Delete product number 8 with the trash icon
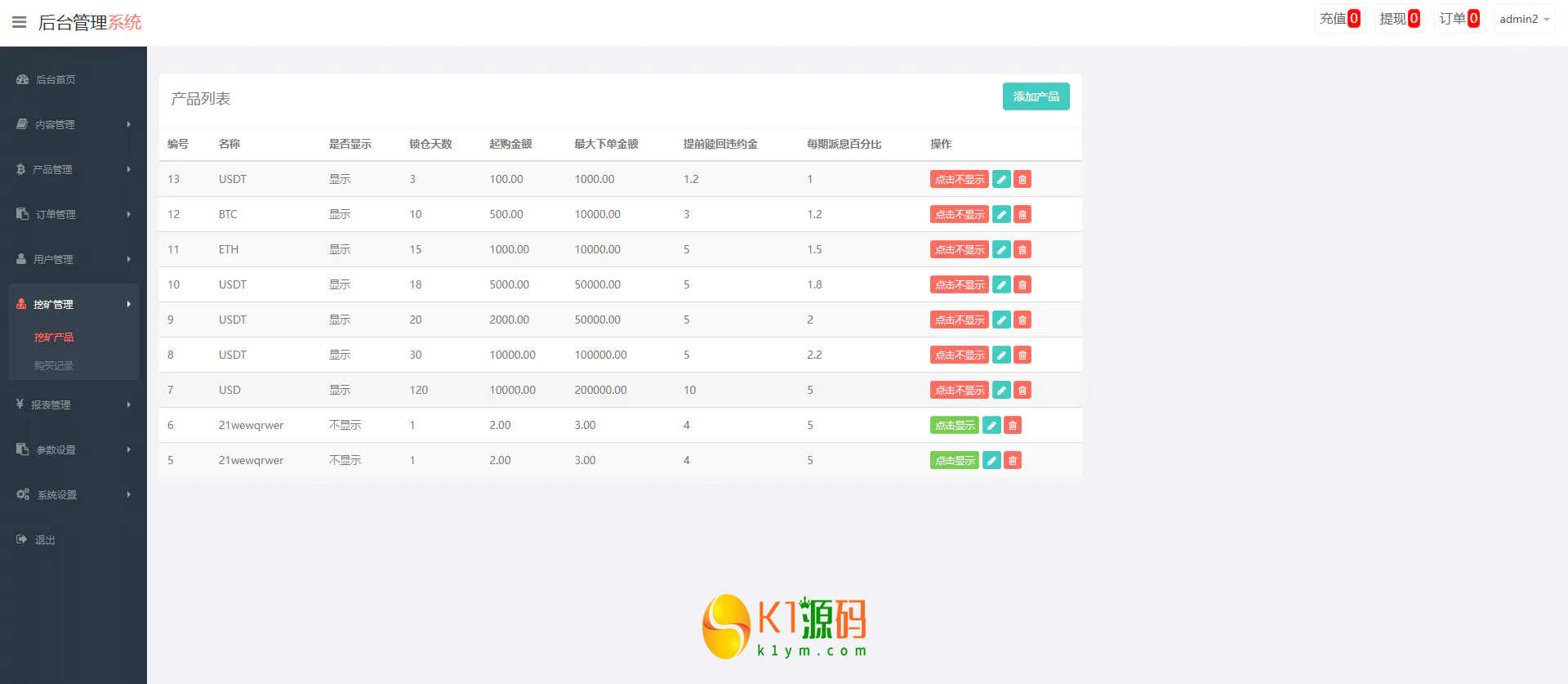 coord(1022,355)
